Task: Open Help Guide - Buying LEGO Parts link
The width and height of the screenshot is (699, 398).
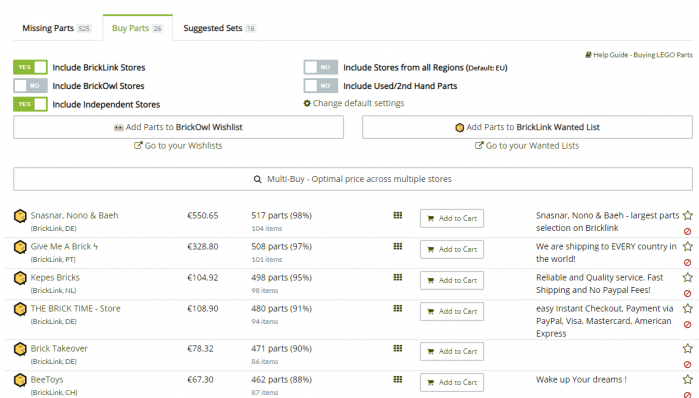Action: pyautogui.click(x=639, y=55)
